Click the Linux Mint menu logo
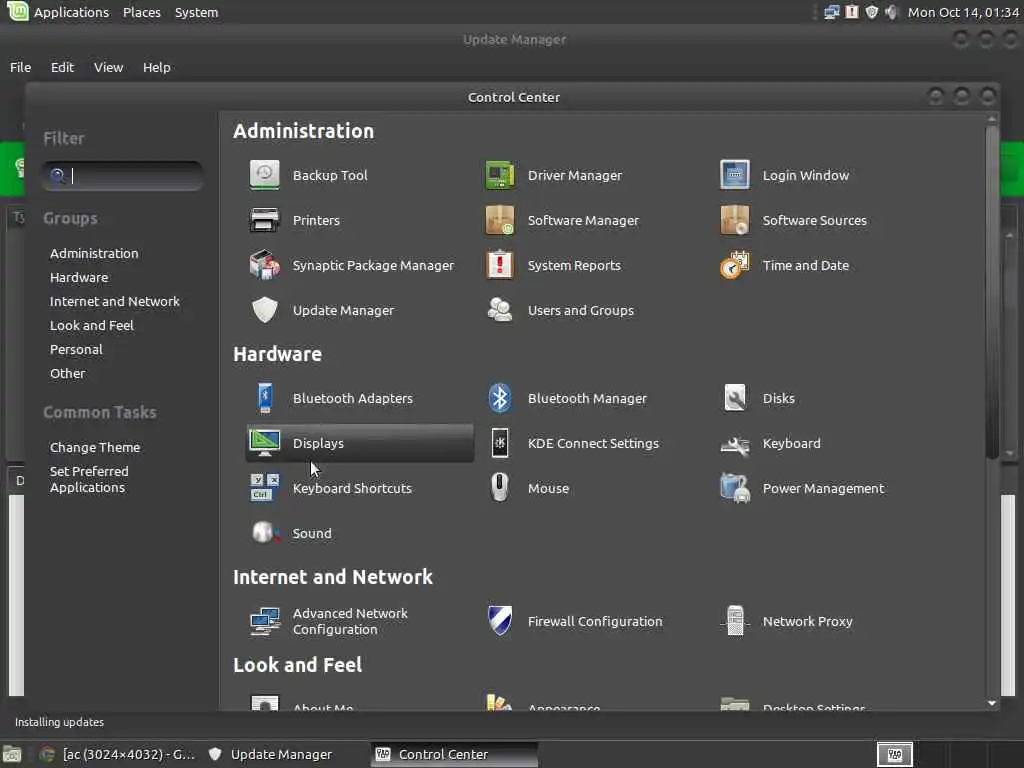The image size is (1024, 768). pos(17,11)
